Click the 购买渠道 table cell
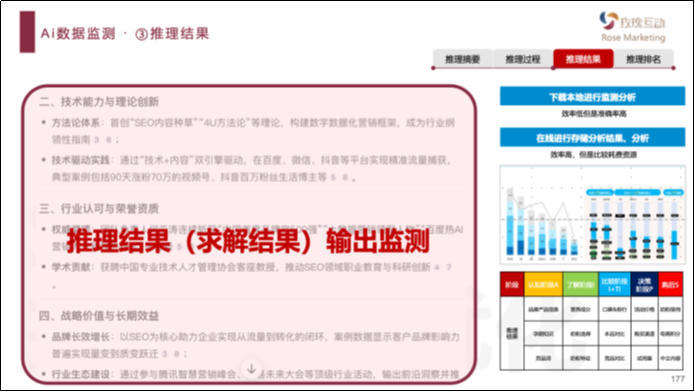 (644, 333)
